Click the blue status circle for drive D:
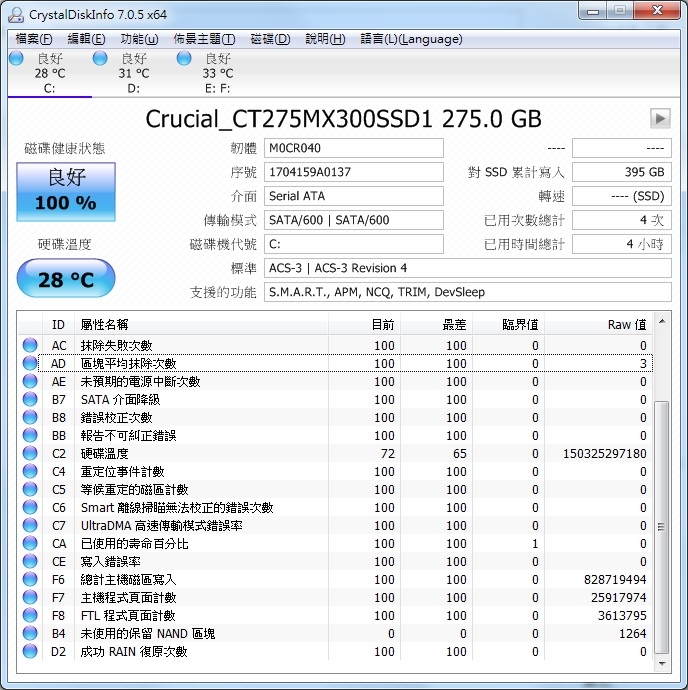The width and height of the screenshot is (688, 690). coord(100,58)
